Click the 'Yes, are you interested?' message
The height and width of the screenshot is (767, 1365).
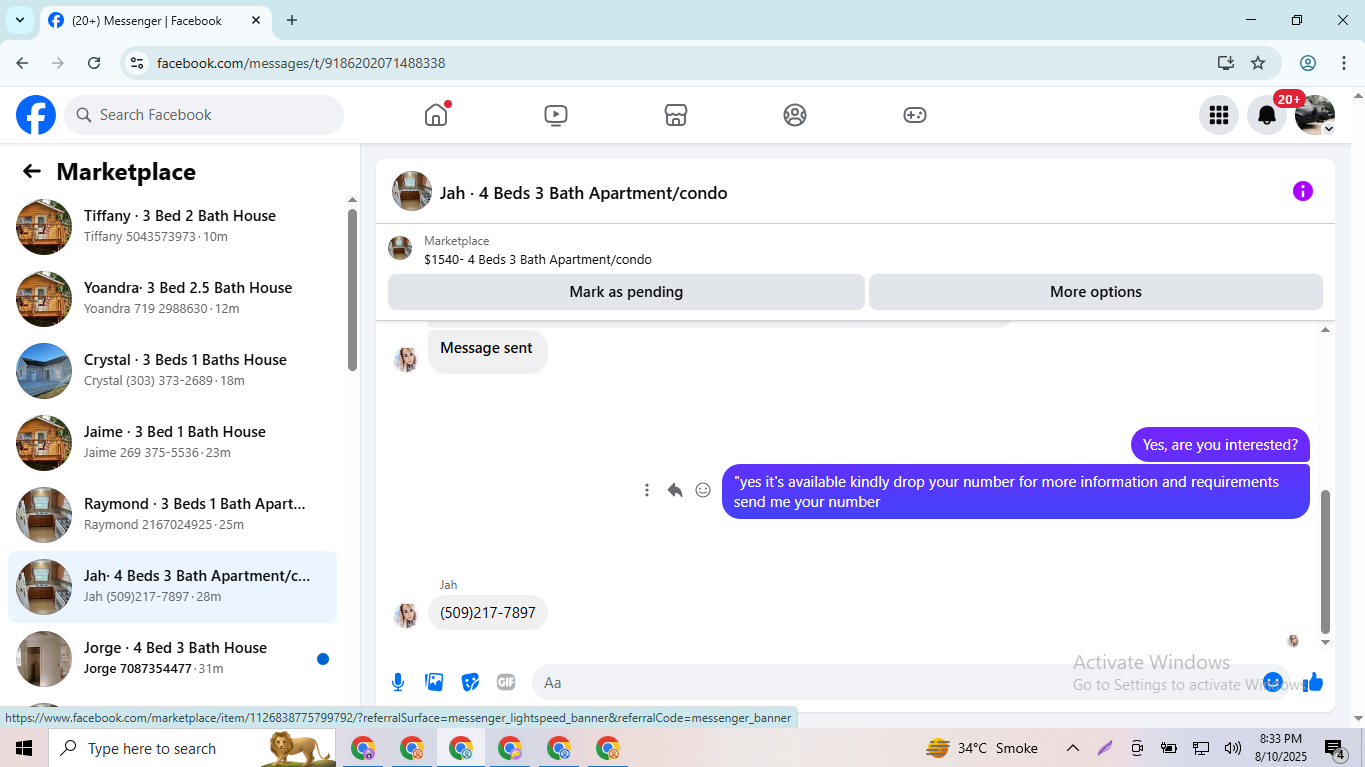coord(1220,445)
